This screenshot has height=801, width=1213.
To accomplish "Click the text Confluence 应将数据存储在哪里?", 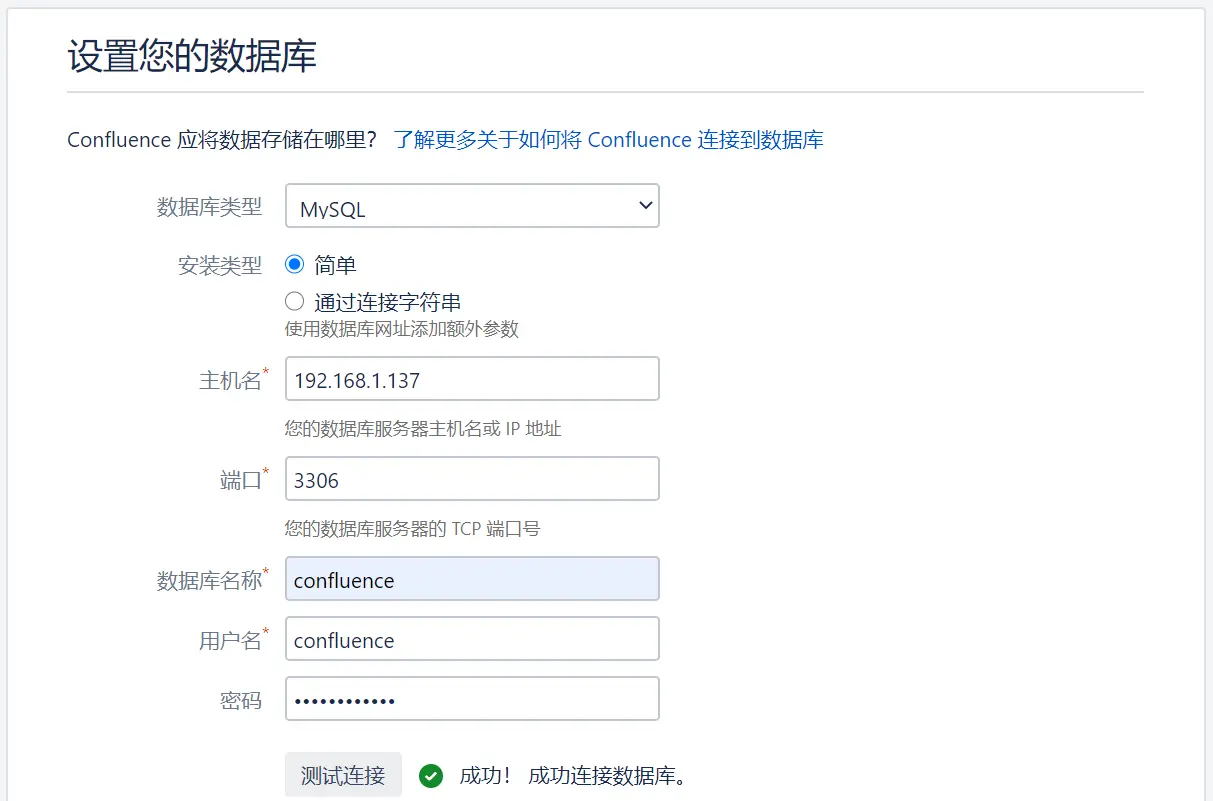I will pyautogui.click(x=222, y=140).
